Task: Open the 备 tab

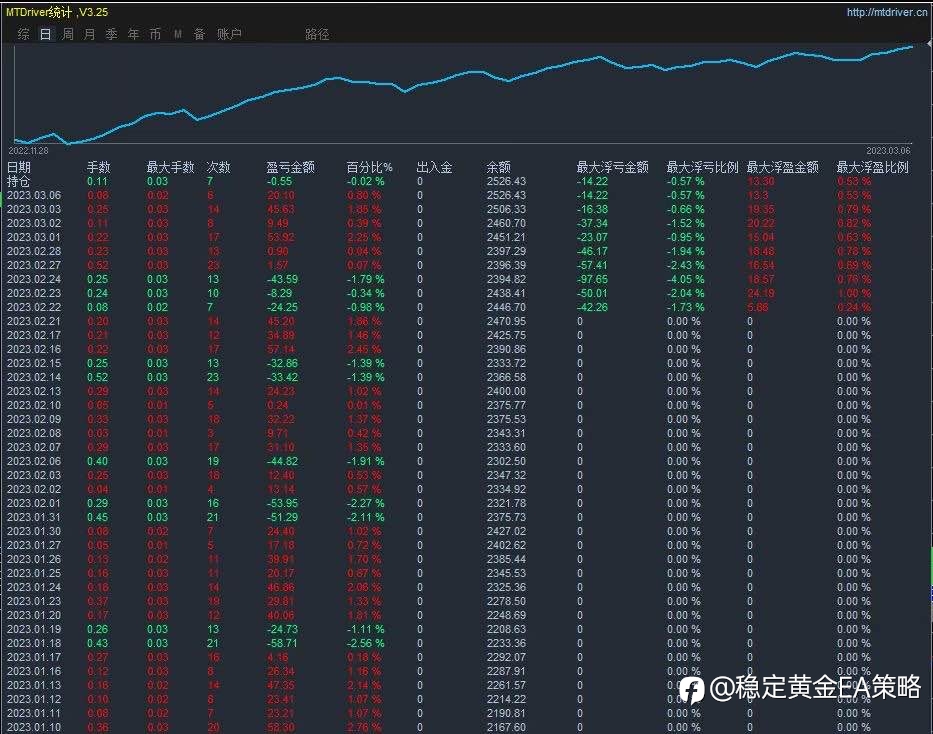Action: pyautogui.click(x=199, y=34)
